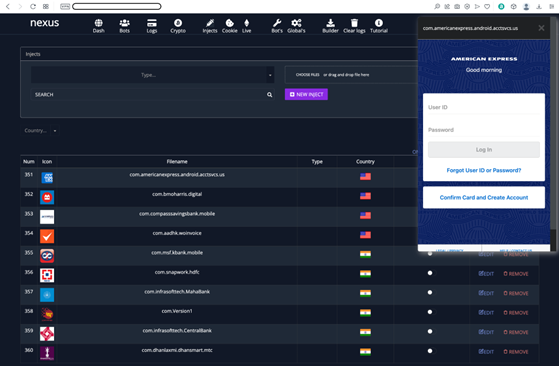Click the Password field in the preview
Image resolution: width=559 pixels, height=366 pixels.
[484, 130]
